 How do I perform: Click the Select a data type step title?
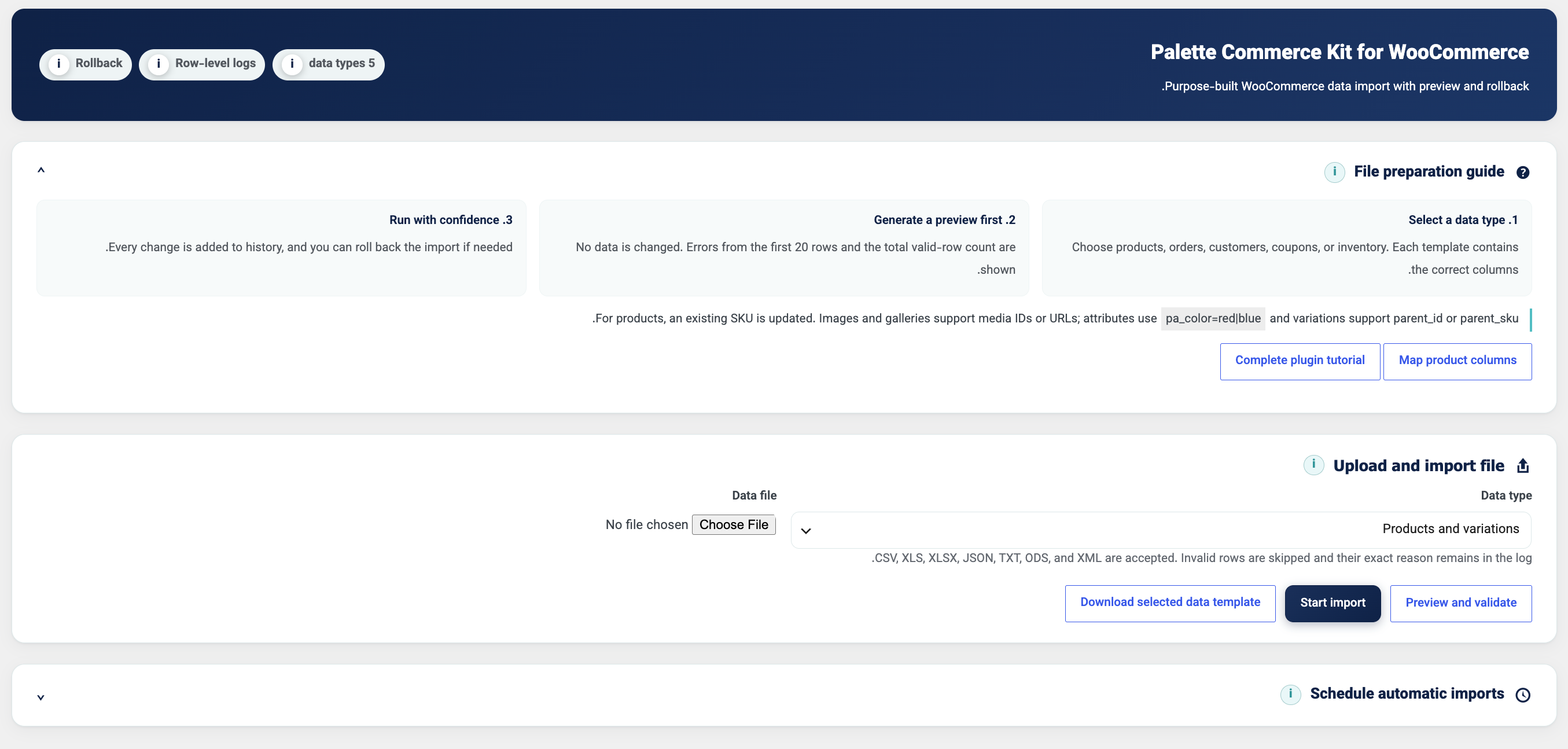tap(1463, 220)
